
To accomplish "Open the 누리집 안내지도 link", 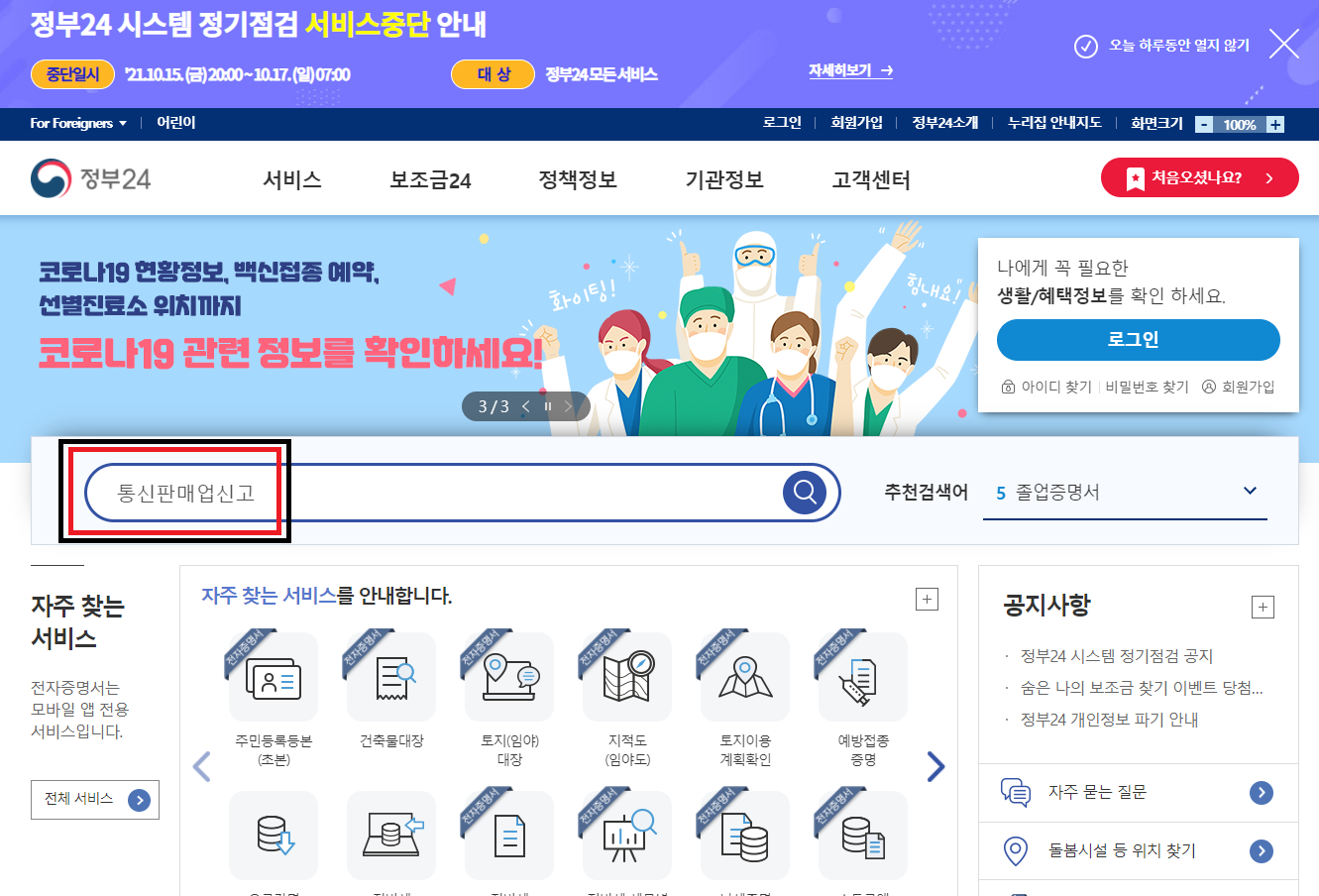I will pos(1054,123).
